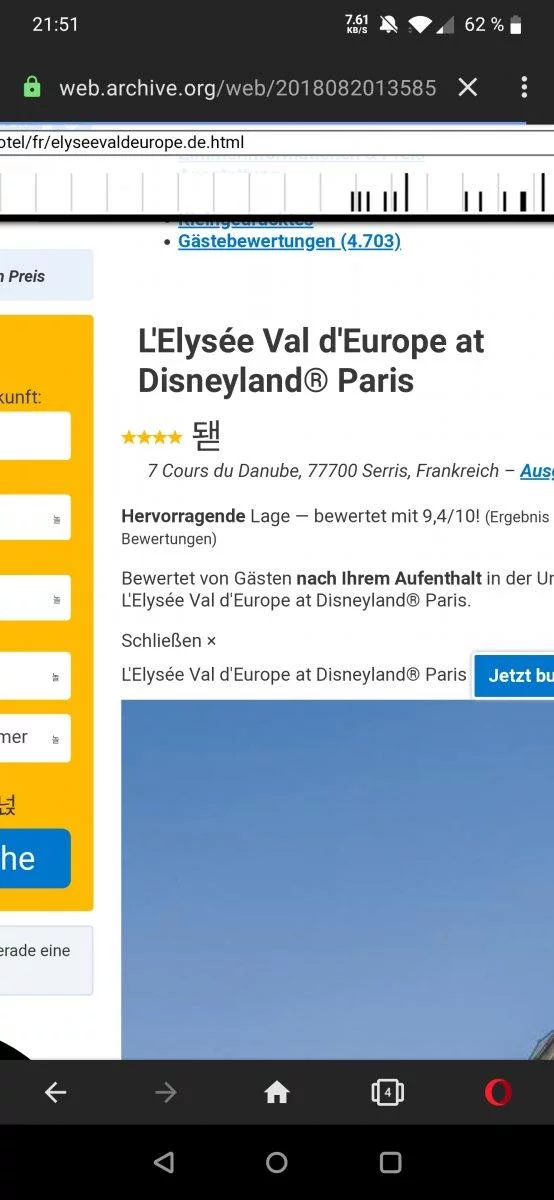Select the Preis tab on the left
554x1200 pixels.
pos(46,276)
